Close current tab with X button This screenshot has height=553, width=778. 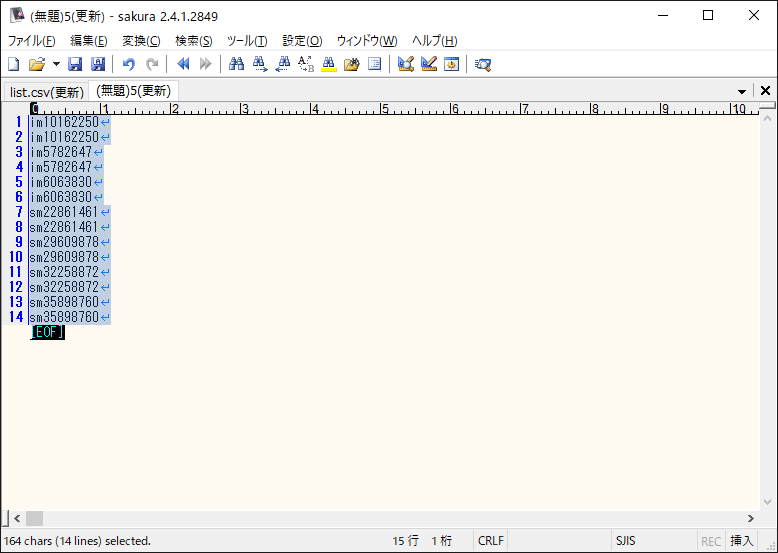click(x=765, y=91)
